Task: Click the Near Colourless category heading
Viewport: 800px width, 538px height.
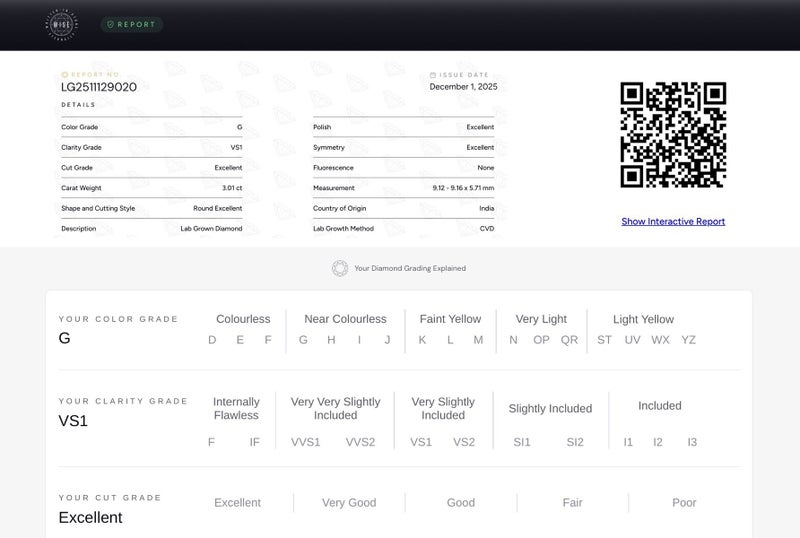Action: click(x=345, y=319)
